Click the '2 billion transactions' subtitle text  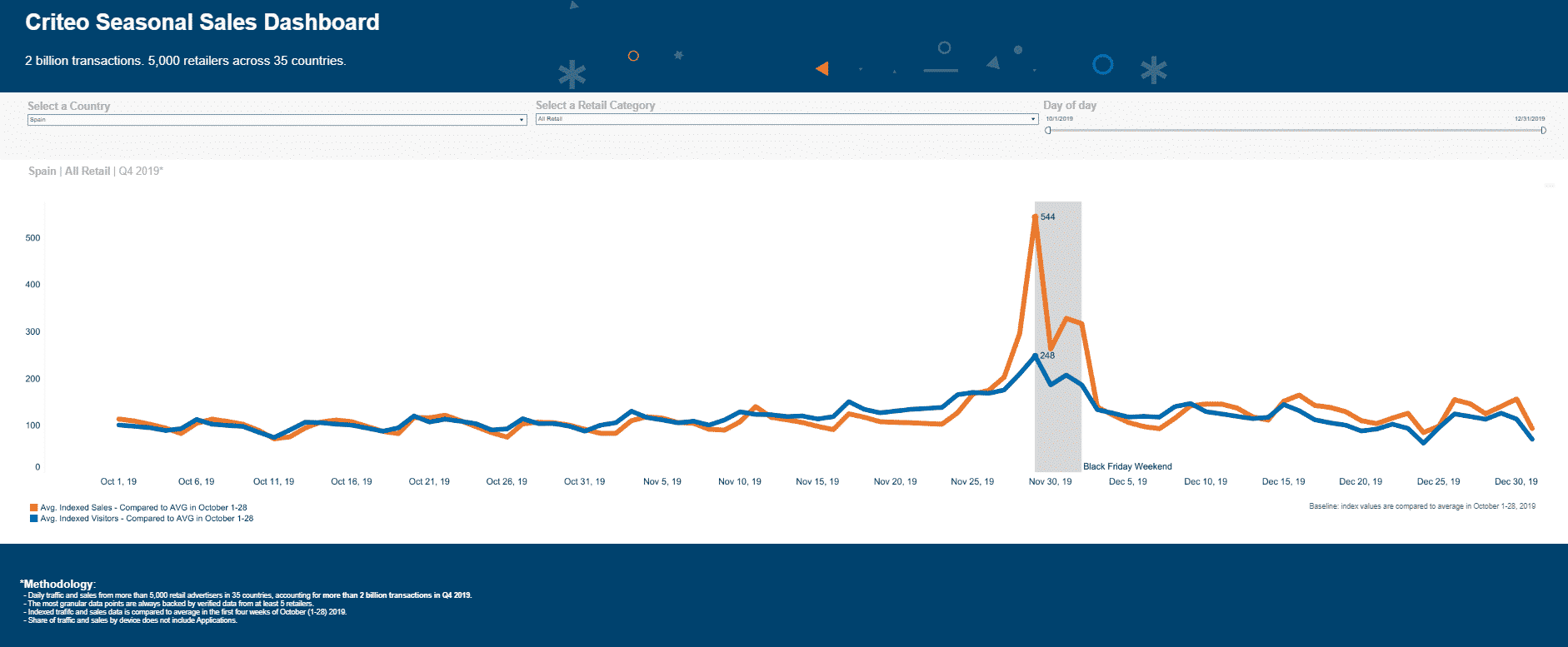186,61
